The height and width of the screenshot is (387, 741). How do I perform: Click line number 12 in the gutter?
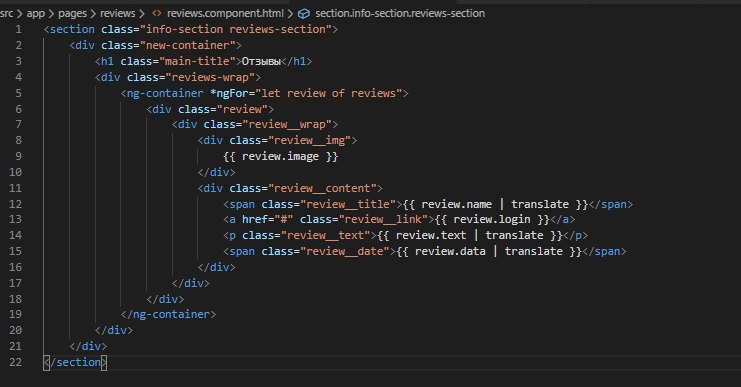[x=15, y=204]
